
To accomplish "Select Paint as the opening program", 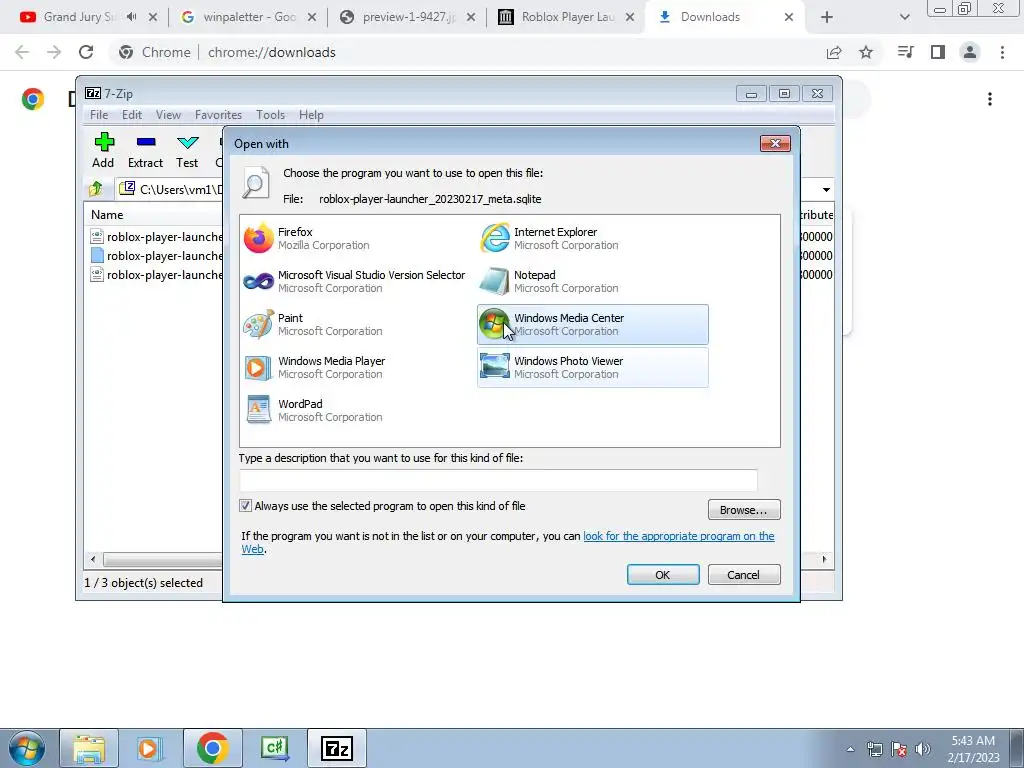I will 356,325.
